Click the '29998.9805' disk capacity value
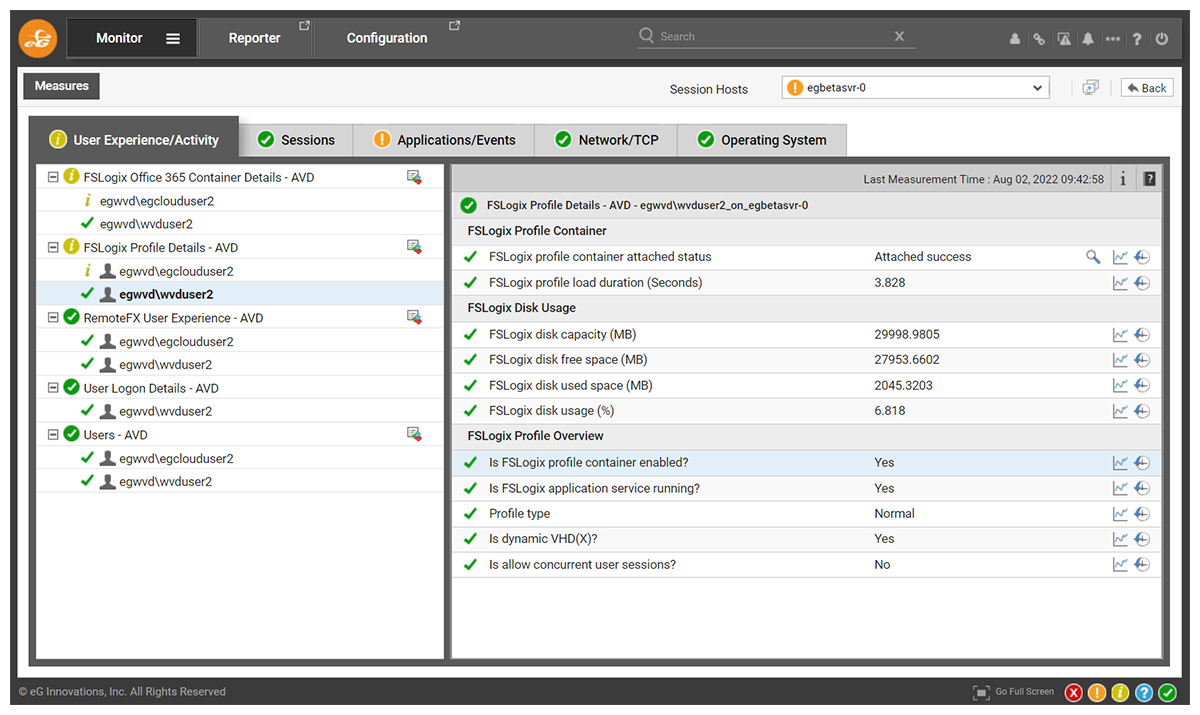The width and height of the screenshot is (1200, 715). [x=907, y=335]
